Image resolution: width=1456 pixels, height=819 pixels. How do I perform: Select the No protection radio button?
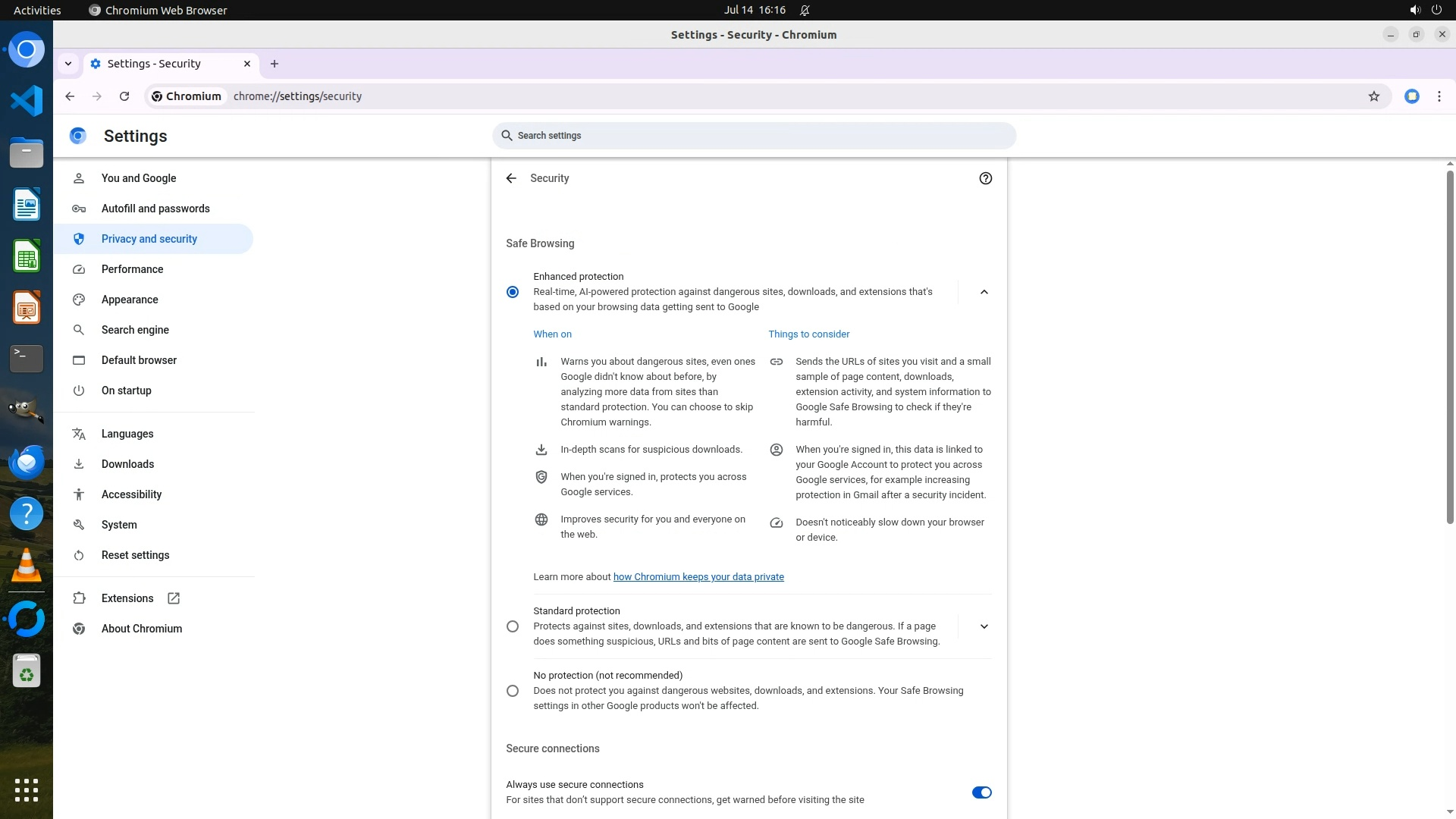tap(513, 691)
